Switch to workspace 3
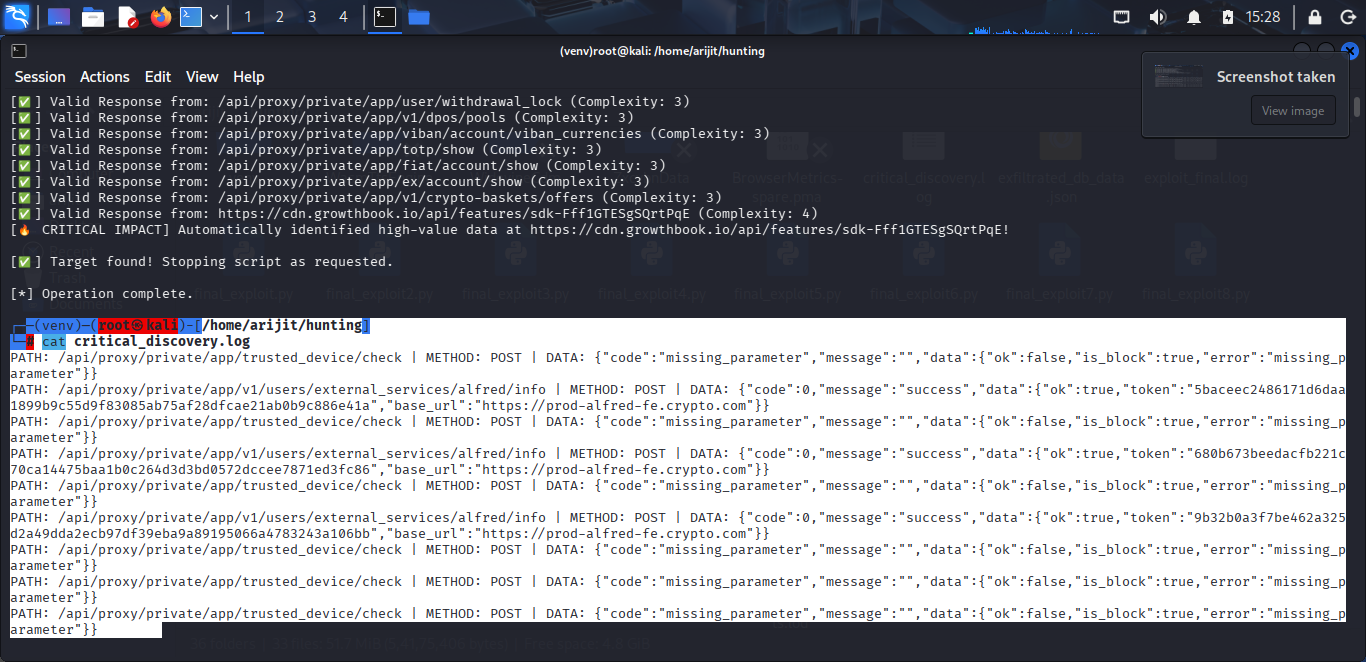Screen dimensions: 1366x662 coord(312,17)
